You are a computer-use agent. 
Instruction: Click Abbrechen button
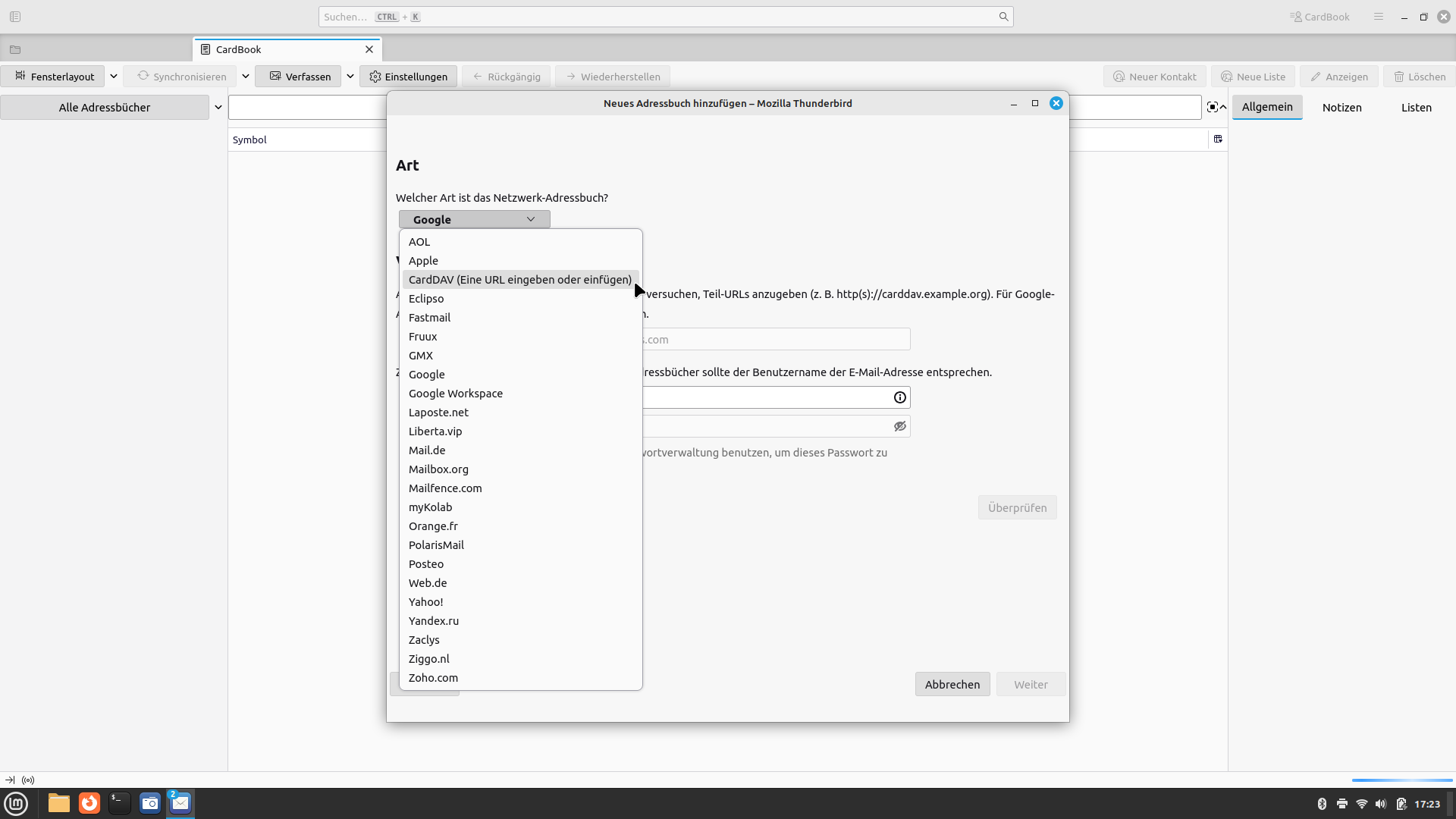pyautogui.click(x=952, y=684)
